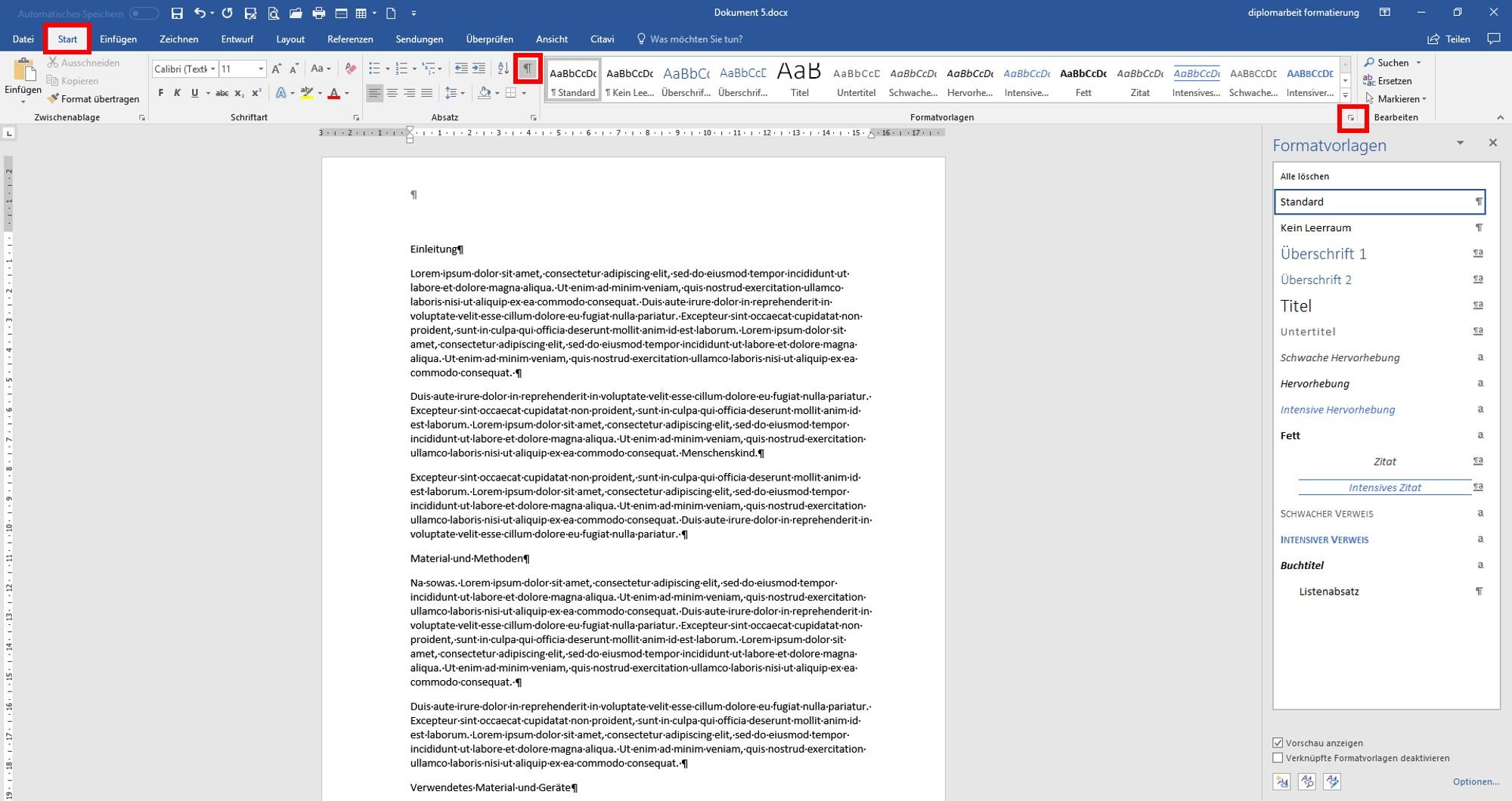Toggle left alignment button

click(375, 93)
